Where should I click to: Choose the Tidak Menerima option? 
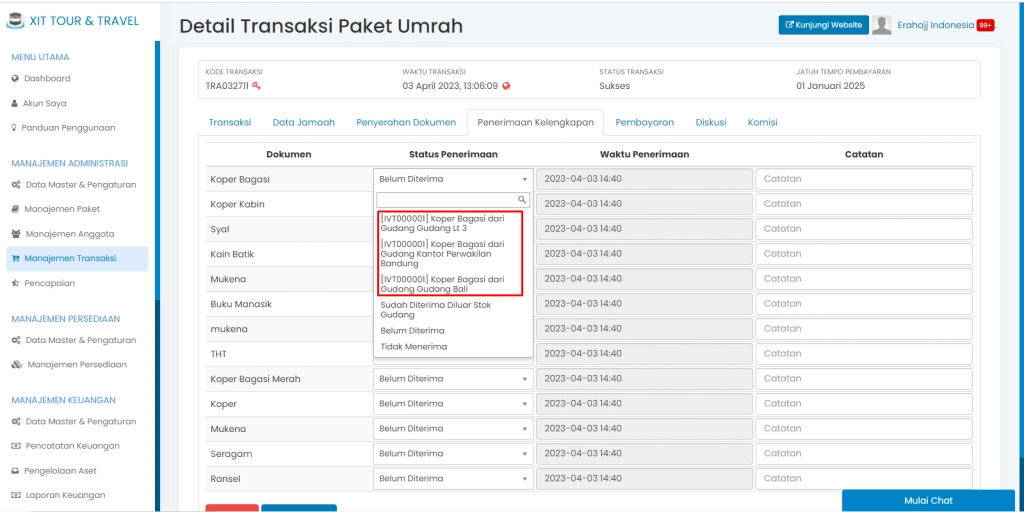[414, 347]
